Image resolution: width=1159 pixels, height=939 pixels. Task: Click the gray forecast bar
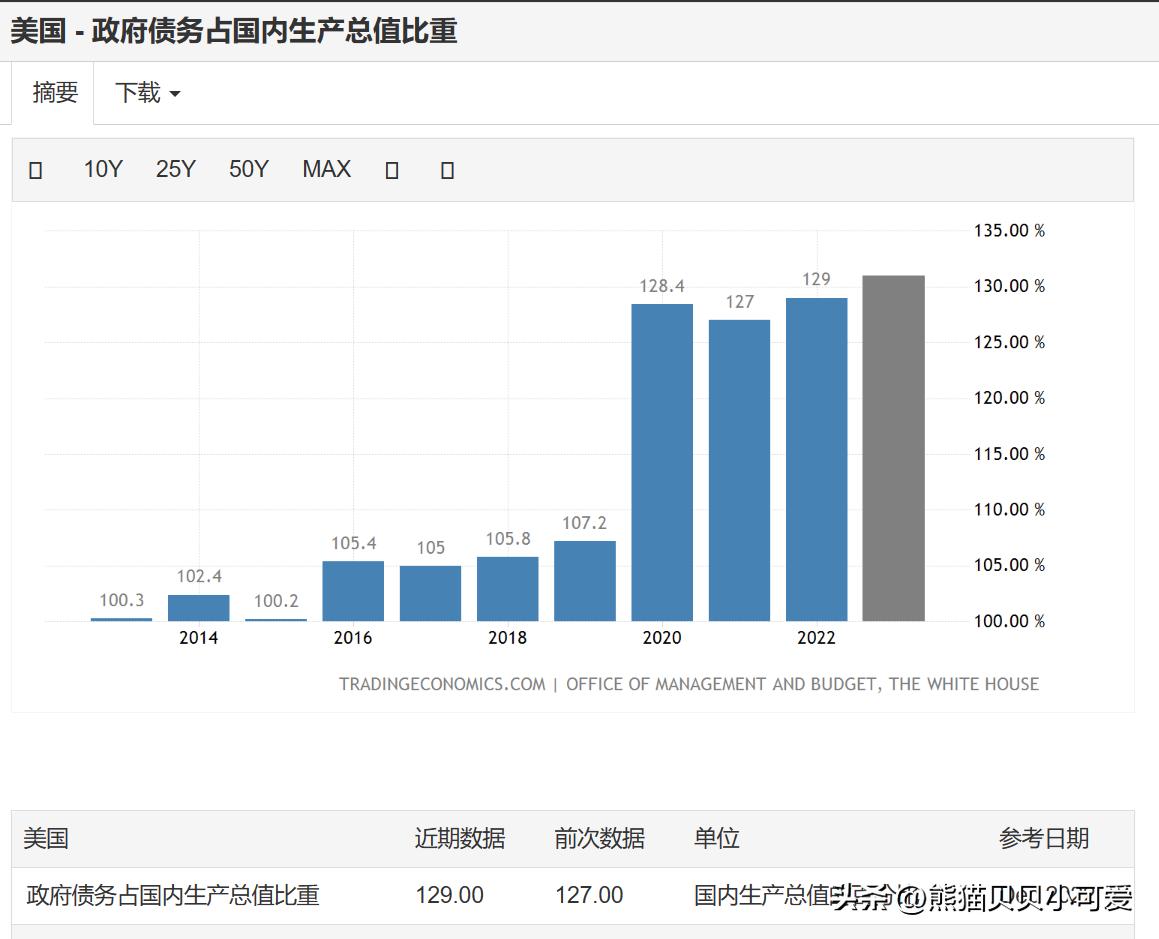(893, 448)
